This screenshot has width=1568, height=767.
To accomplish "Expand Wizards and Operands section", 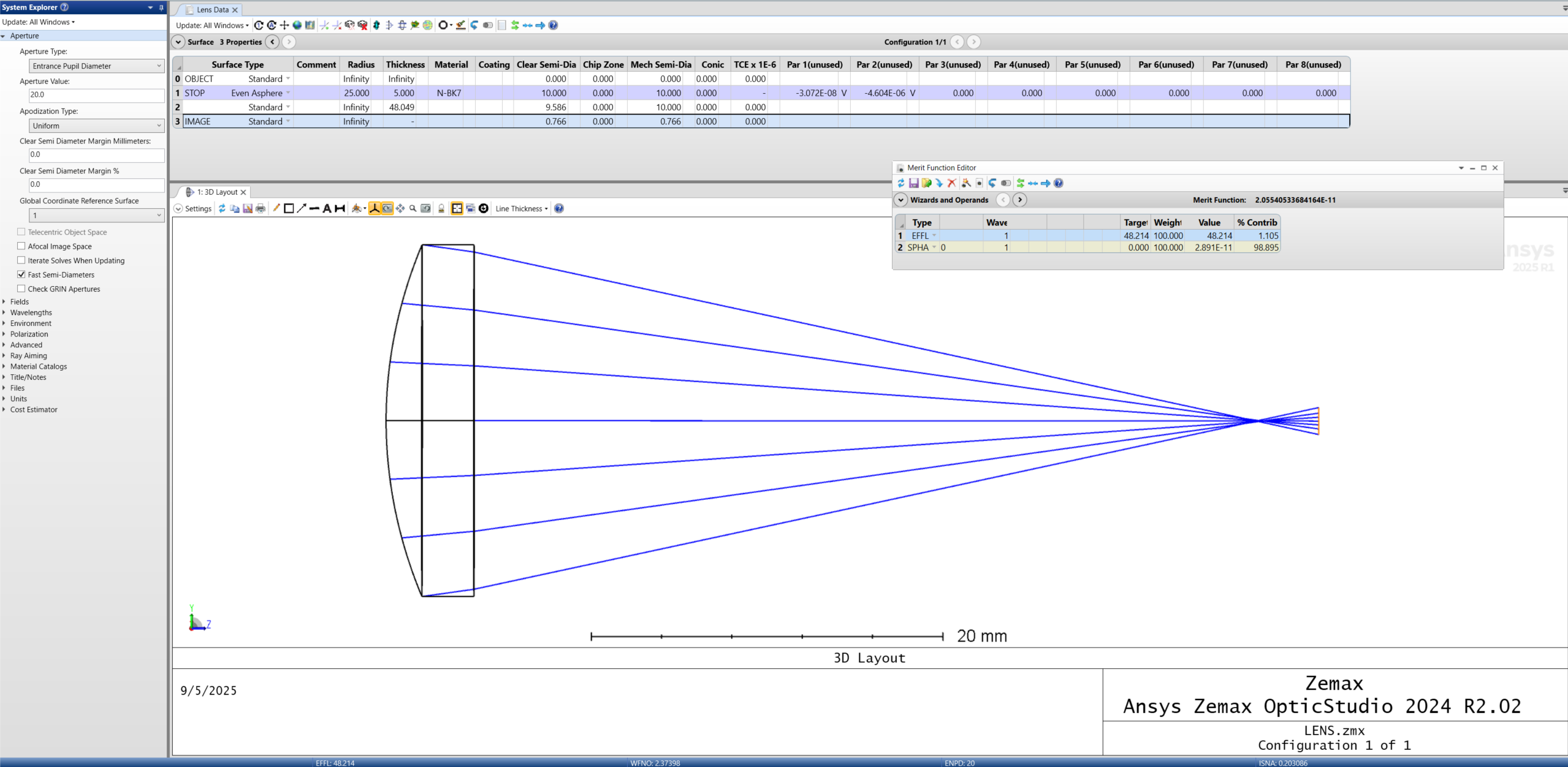I will [900, 200].
